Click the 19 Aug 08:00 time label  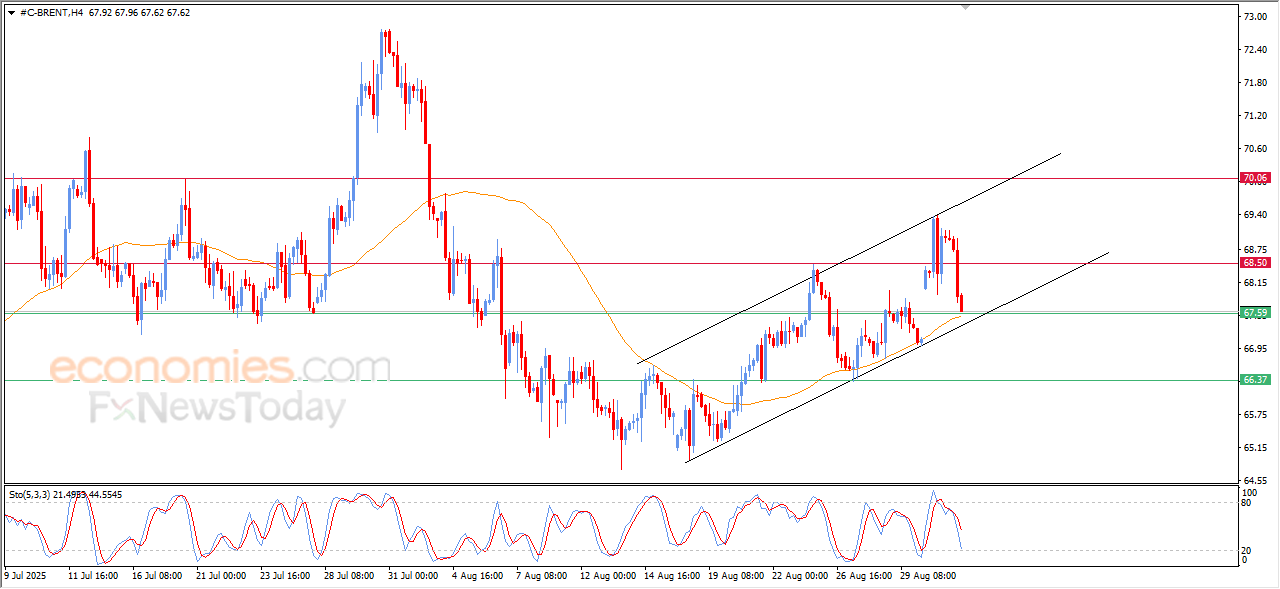pyautogui.click(x=735, y=576)
